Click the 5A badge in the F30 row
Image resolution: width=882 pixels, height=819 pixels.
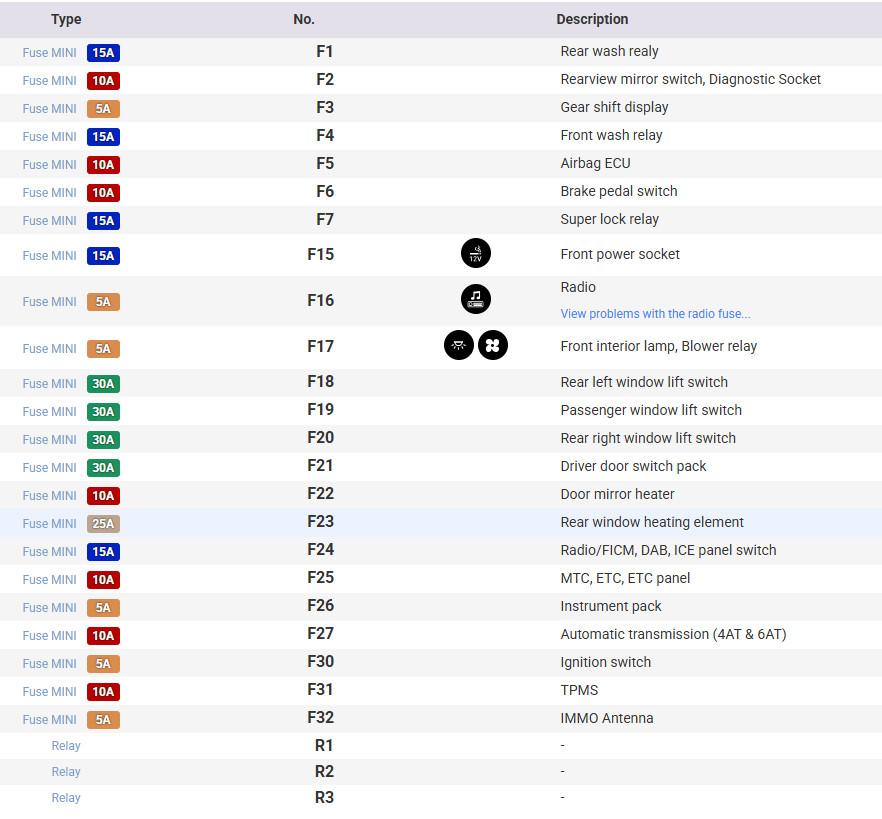tap(104, 664)
